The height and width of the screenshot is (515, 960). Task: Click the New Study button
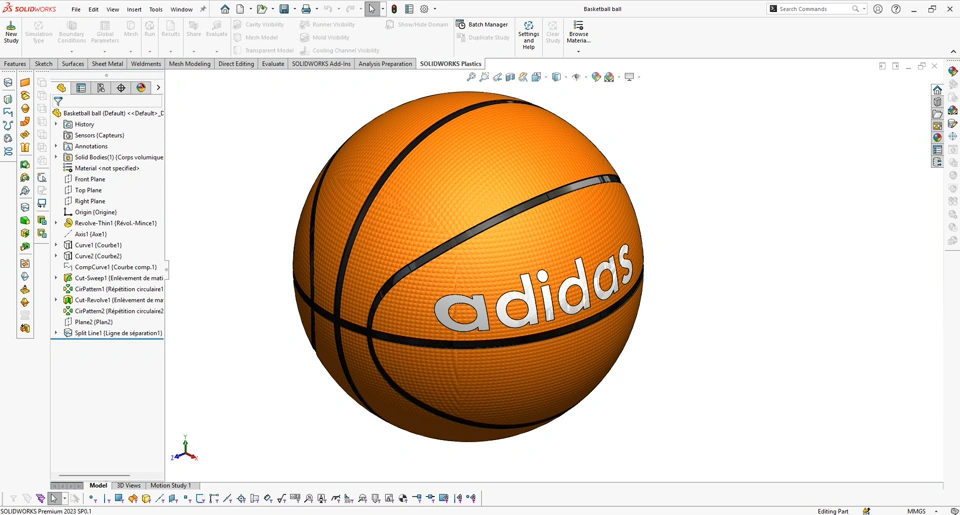(11, 32)
